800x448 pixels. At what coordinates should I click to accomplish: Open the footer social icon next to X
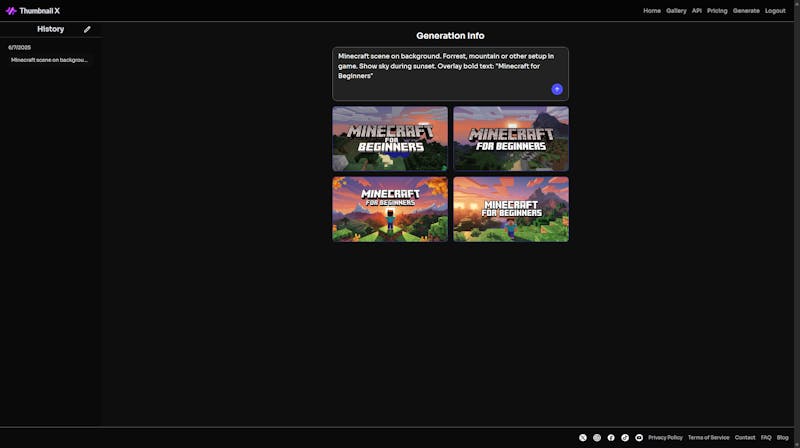tap(596, 437)
